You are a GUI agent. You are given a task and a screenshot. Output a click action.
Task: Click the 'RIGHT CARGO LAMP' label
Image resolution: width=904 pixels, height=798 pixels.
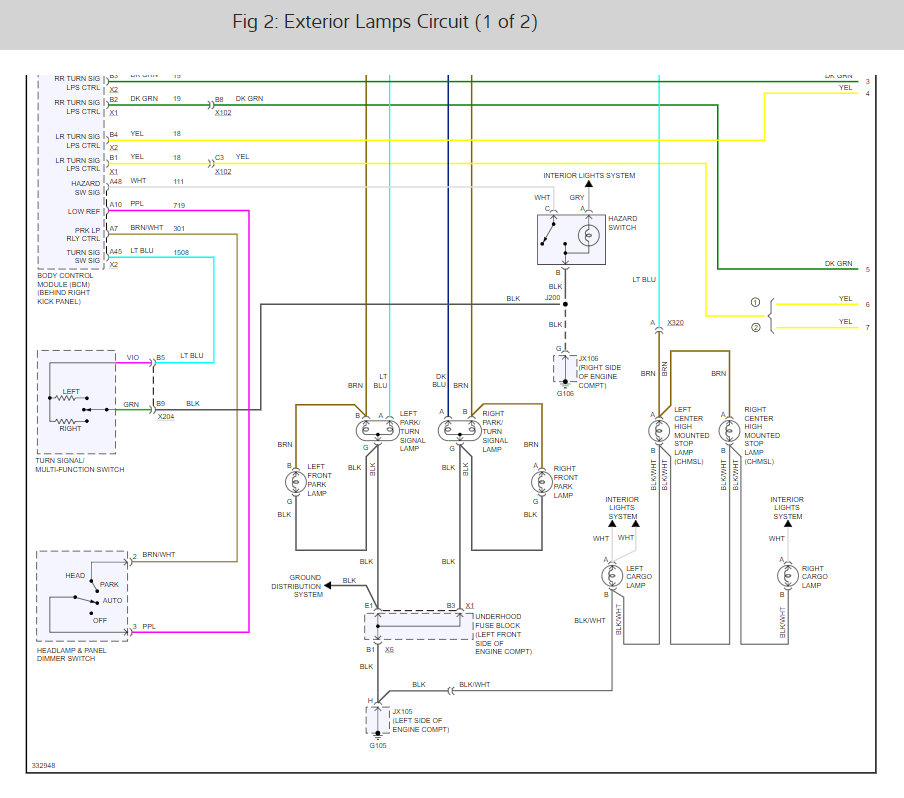click(814, 577)
